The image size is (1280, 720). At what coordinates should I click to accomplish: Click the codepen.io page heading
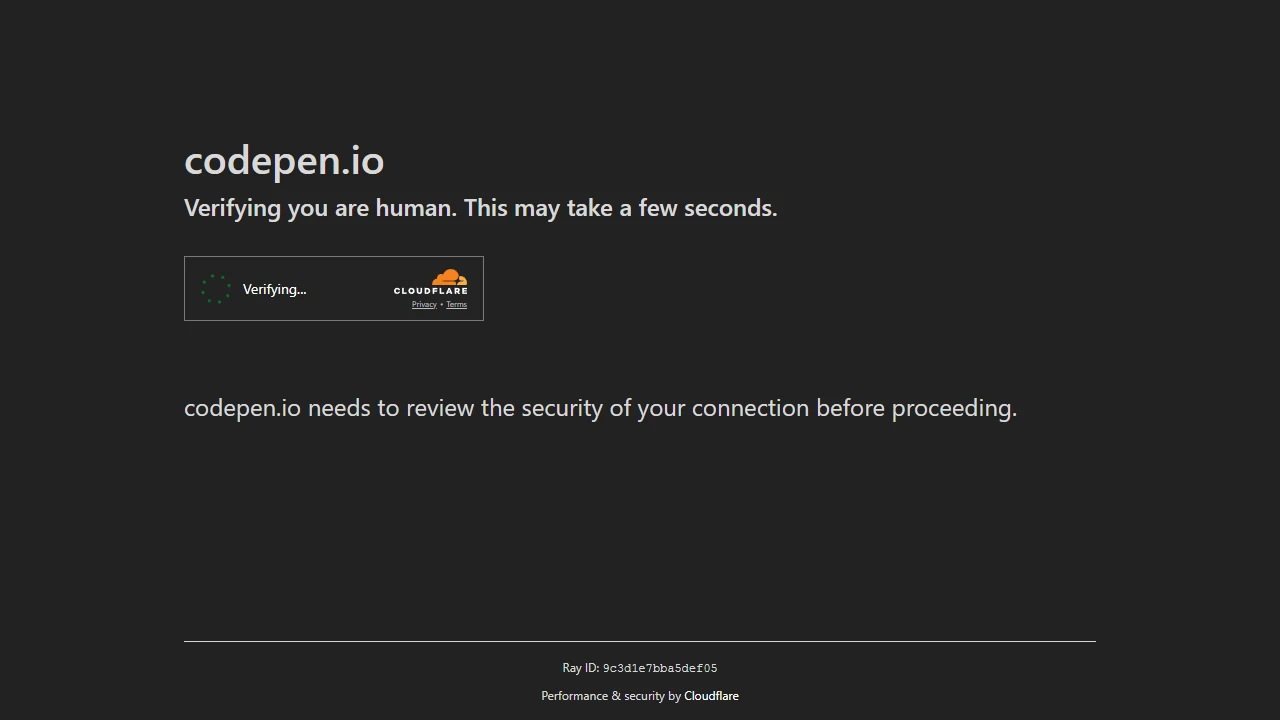click(x=284, y=160)
